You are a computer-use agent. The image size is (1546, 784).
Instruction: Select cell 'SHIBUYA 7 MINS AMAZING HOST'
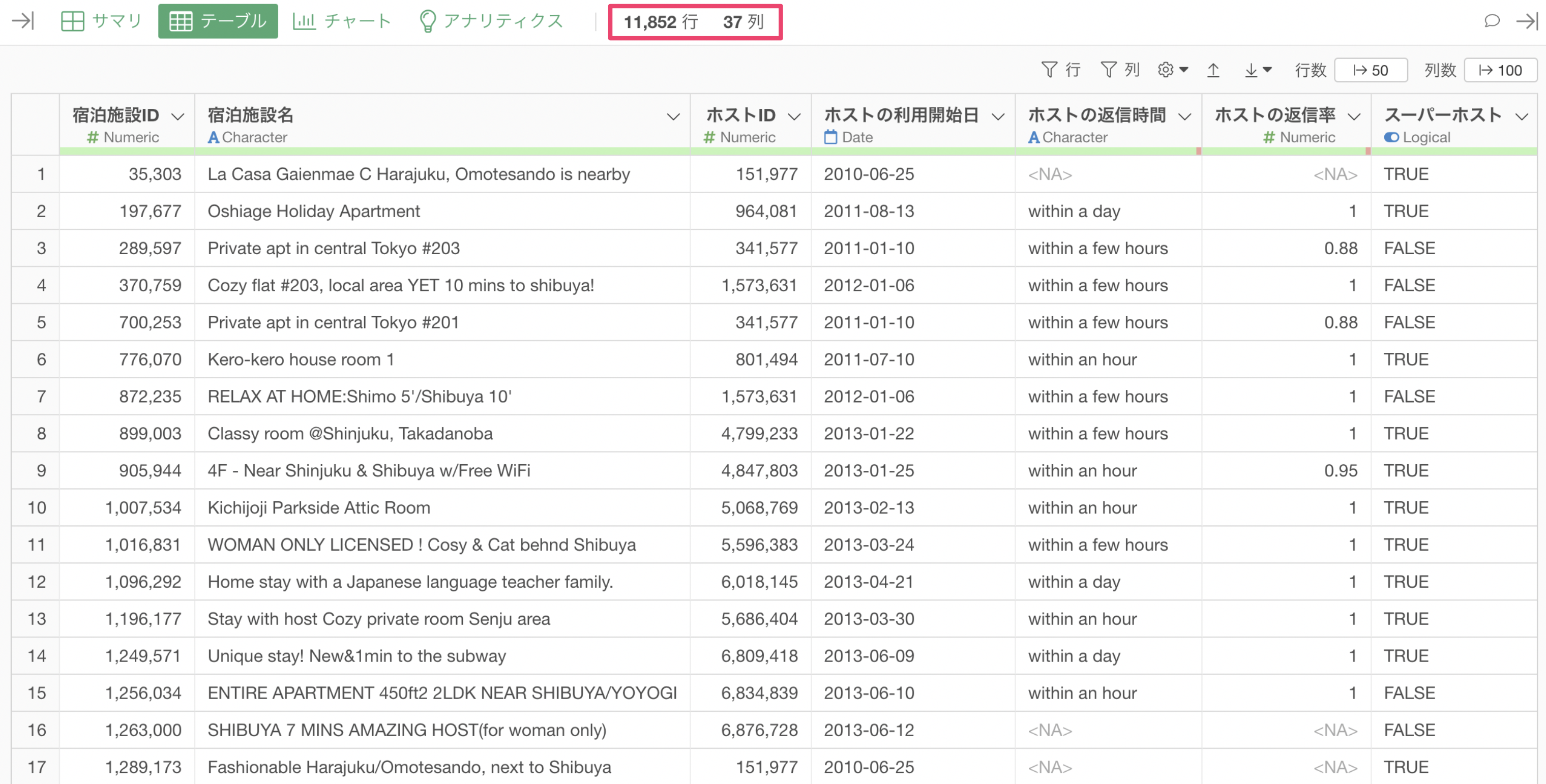point(442,730)
